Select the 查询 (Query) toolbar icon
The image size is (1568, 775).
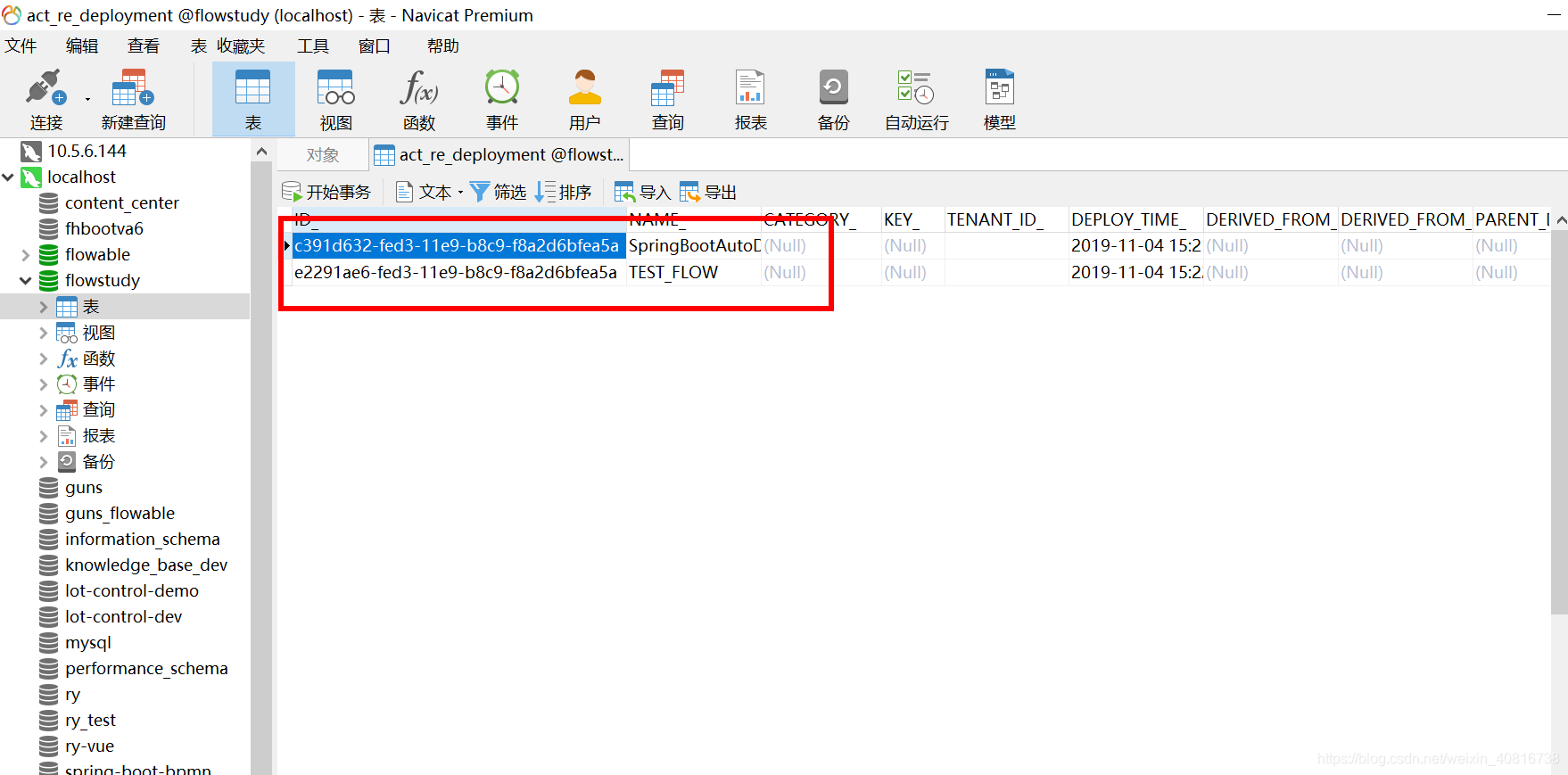[x=668, y=100]
